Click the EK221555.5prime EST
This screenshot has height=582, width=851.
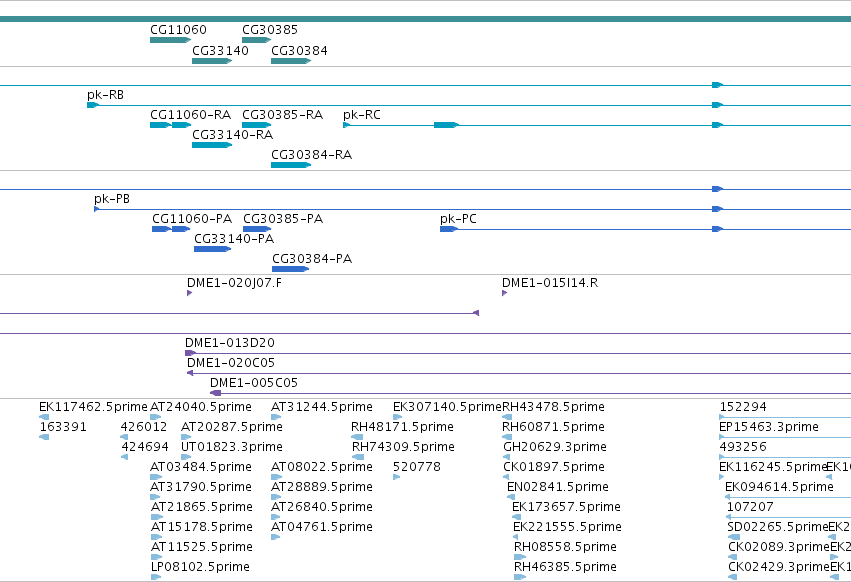coord(516,538)
